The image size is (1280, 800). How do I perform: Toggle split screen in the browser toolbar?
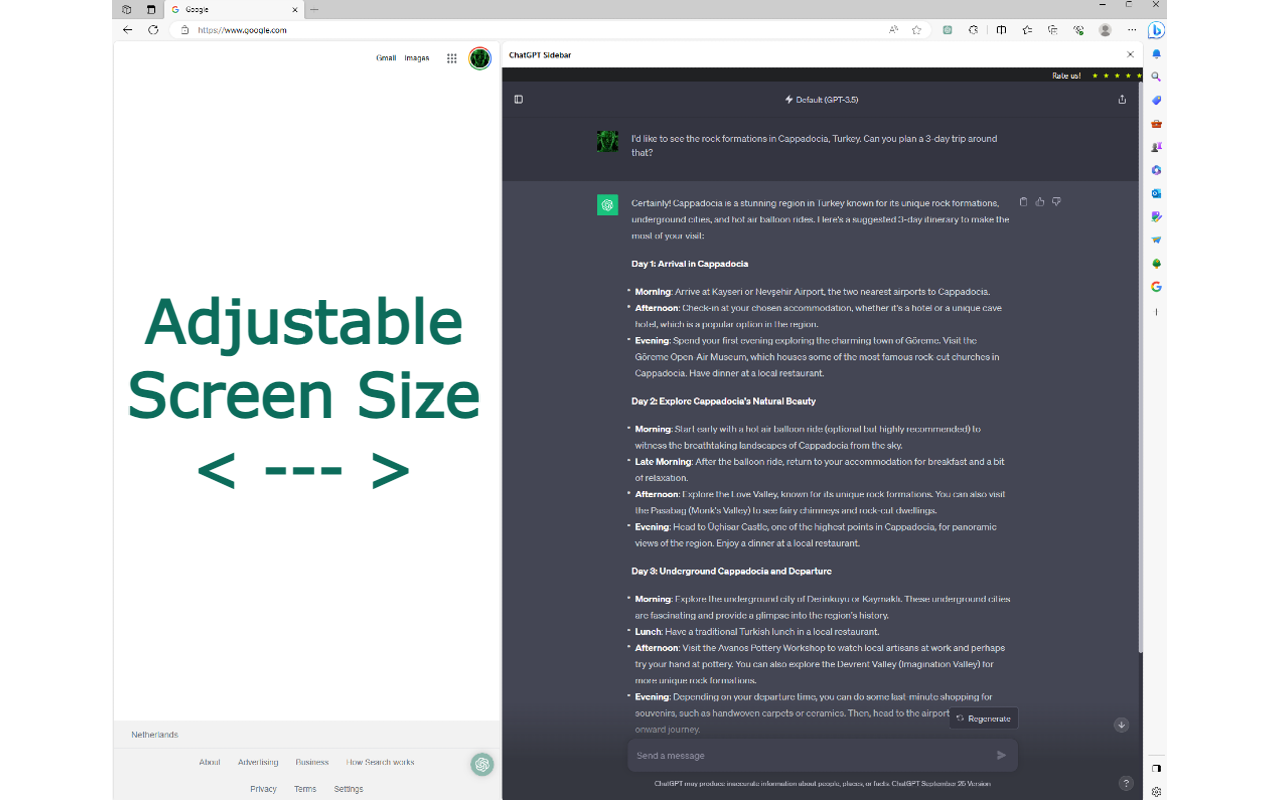(1001, 30)
